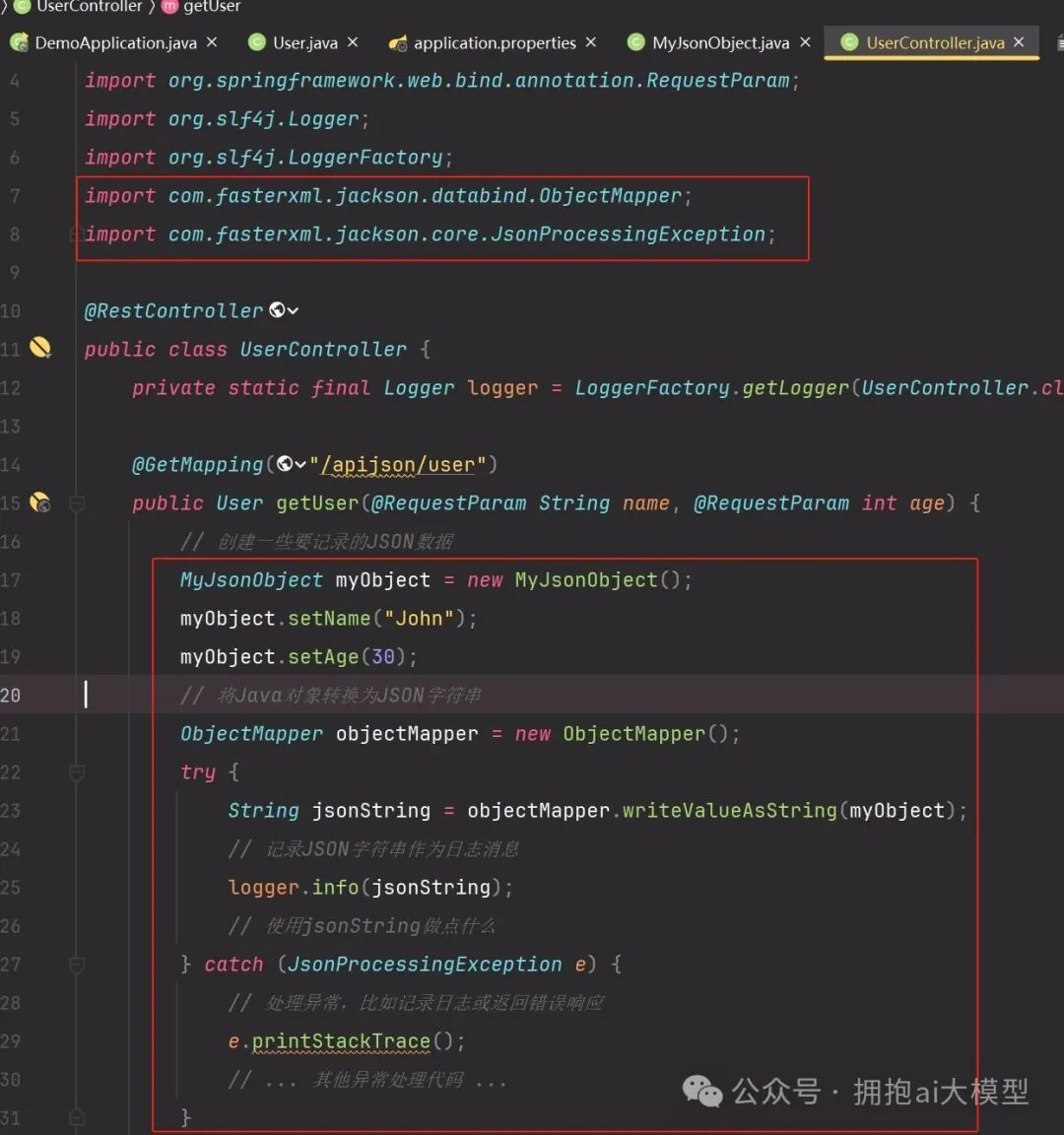Click the class icon on MyJsonObject.java tab
Screen dimensions: 1064x1135
point(636,43)
